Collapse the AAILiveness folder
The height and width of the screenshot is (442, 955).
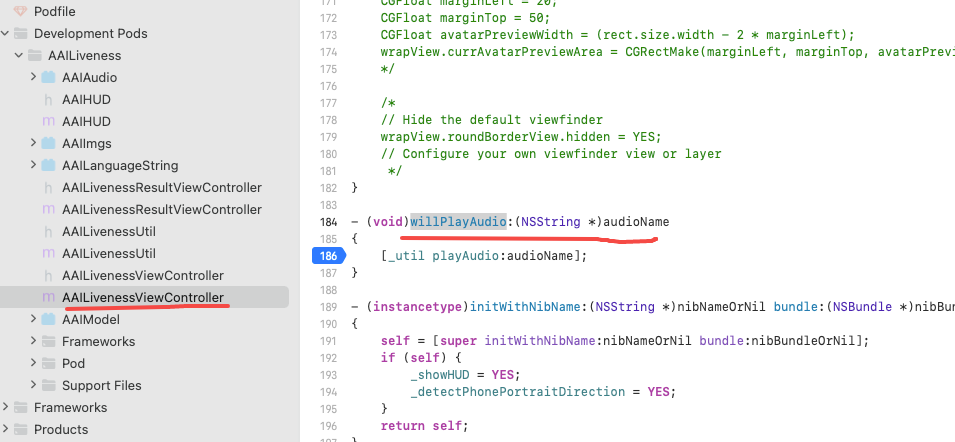click(19, 55)
